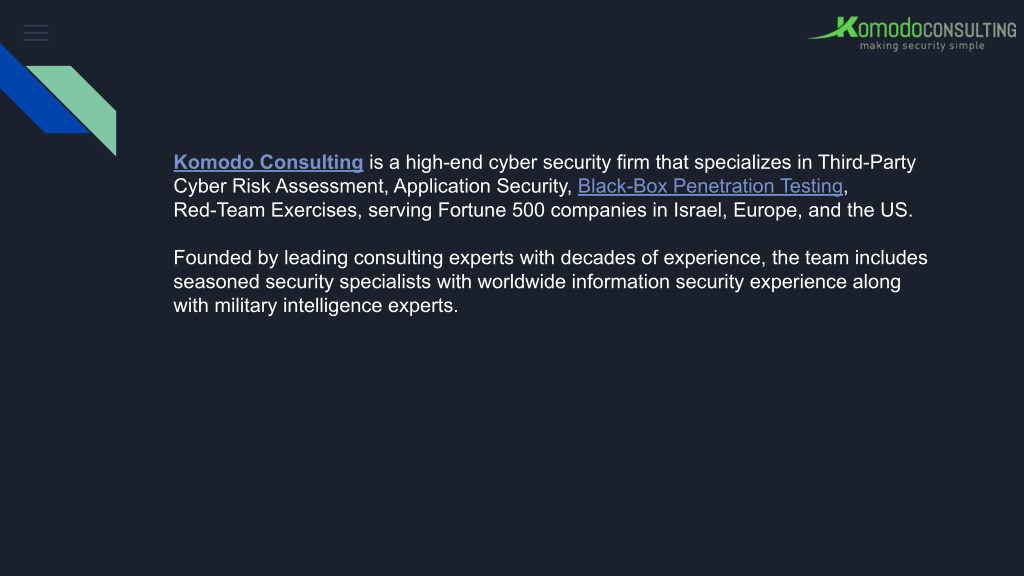Click 'decades of experience' phrase

[660, 257]
